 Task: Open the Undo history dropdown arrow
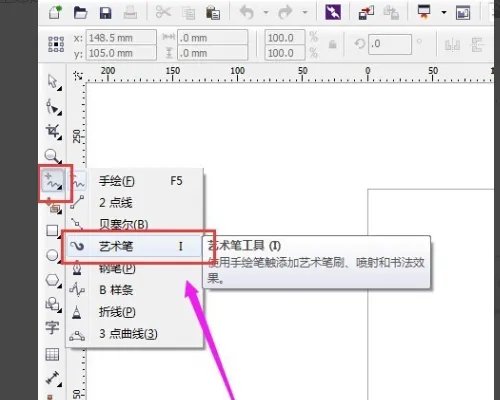click(266, 13)
